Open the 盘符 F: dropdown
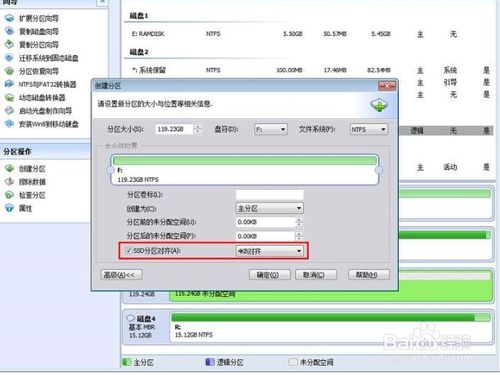This screenshot has height=375, width=500. 271,129
